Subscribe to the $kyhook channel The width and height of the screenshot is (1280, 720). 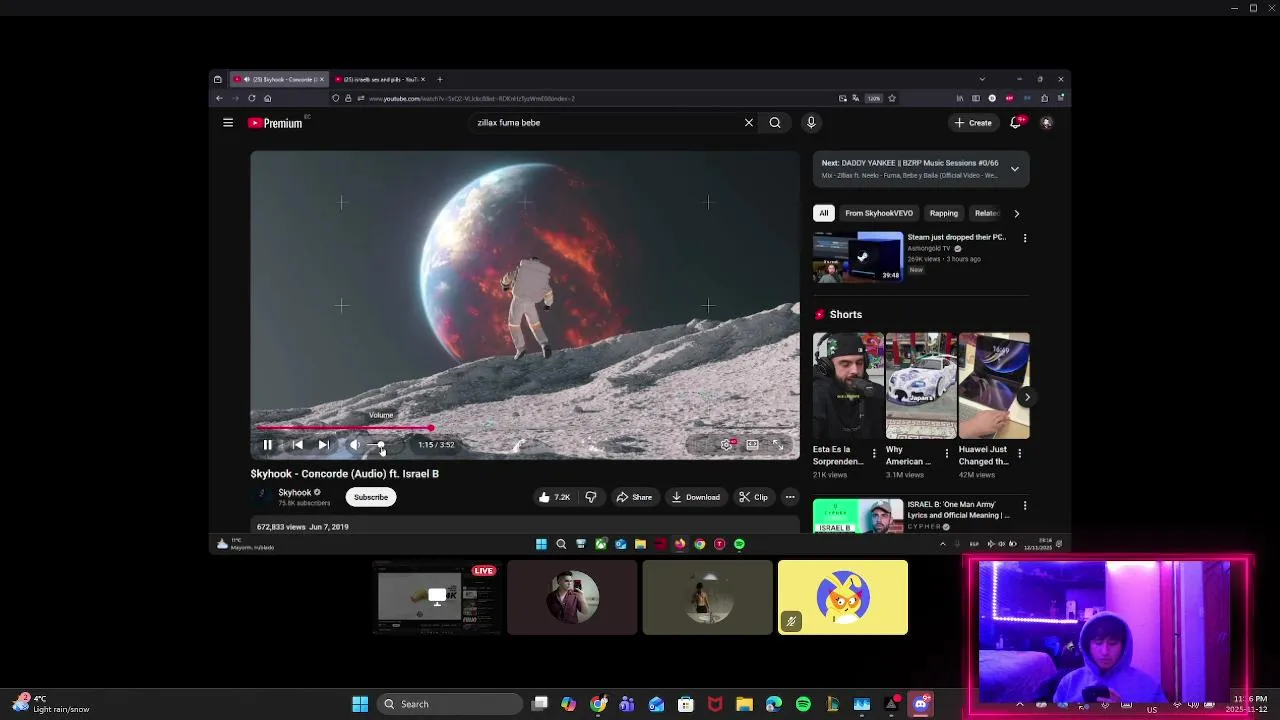pyautogui.click(x=370, y=497)
